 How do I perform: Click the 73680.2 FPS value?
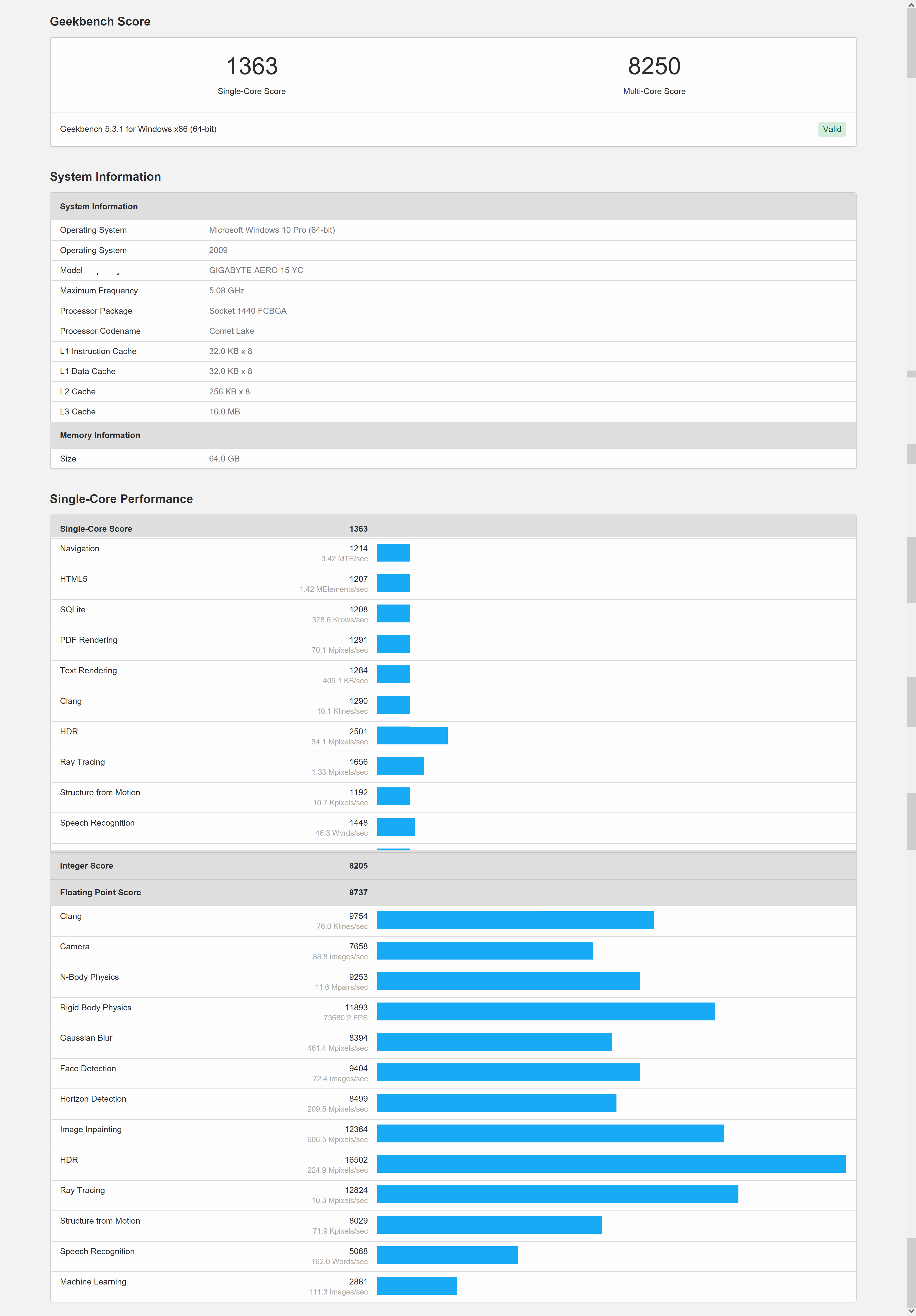coord(346,1018)
